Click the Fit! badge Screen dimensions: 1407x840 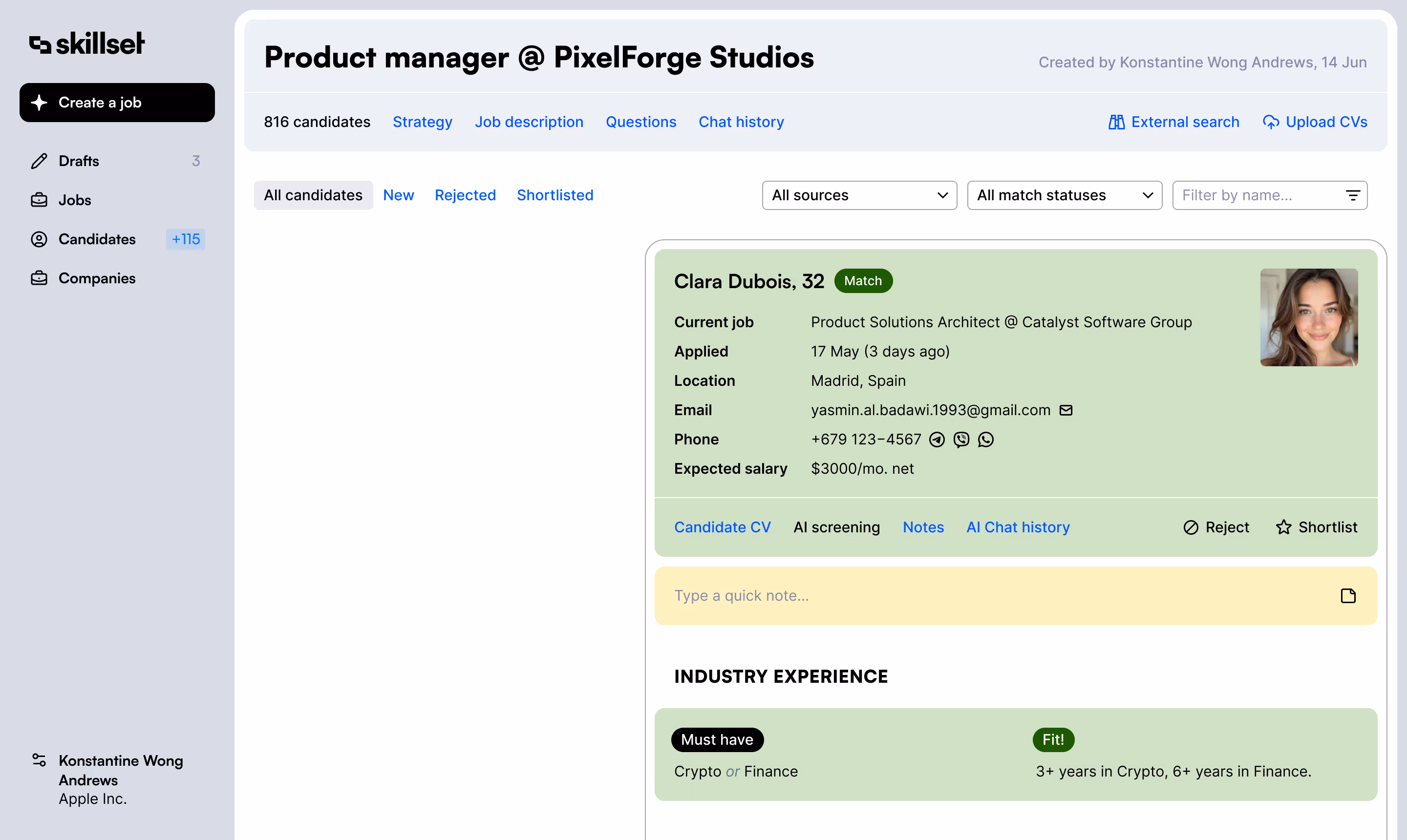pyautogui.click(x=1054, y=740)
